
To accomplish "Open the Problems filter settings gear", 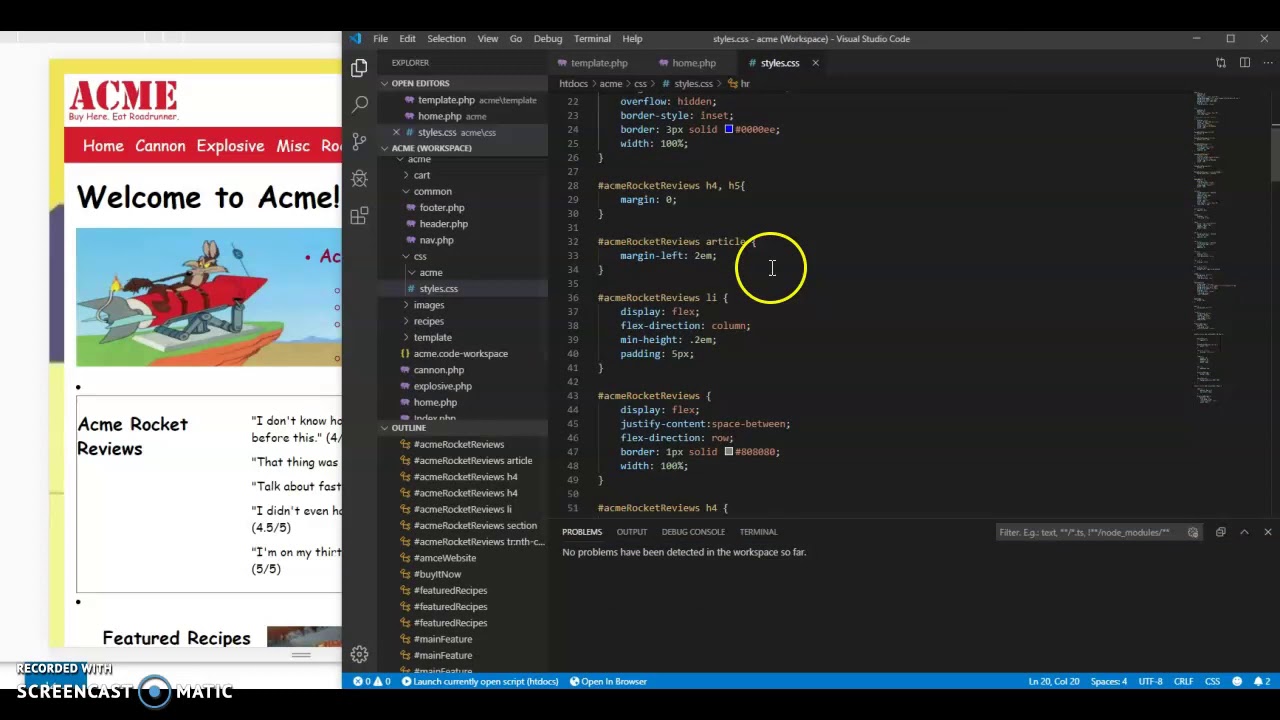I will [x=1193, y=532].
